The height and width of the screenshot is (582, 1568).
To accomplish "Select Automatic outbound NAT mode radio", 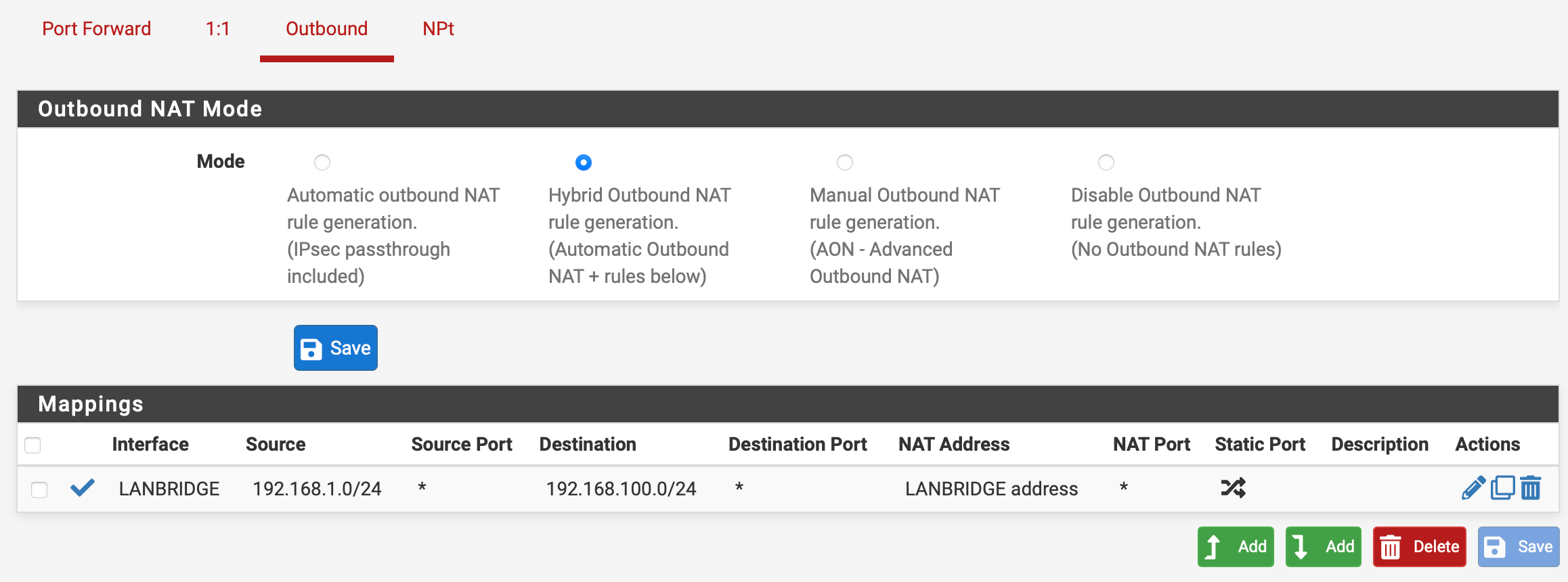I will coord(322,162).
